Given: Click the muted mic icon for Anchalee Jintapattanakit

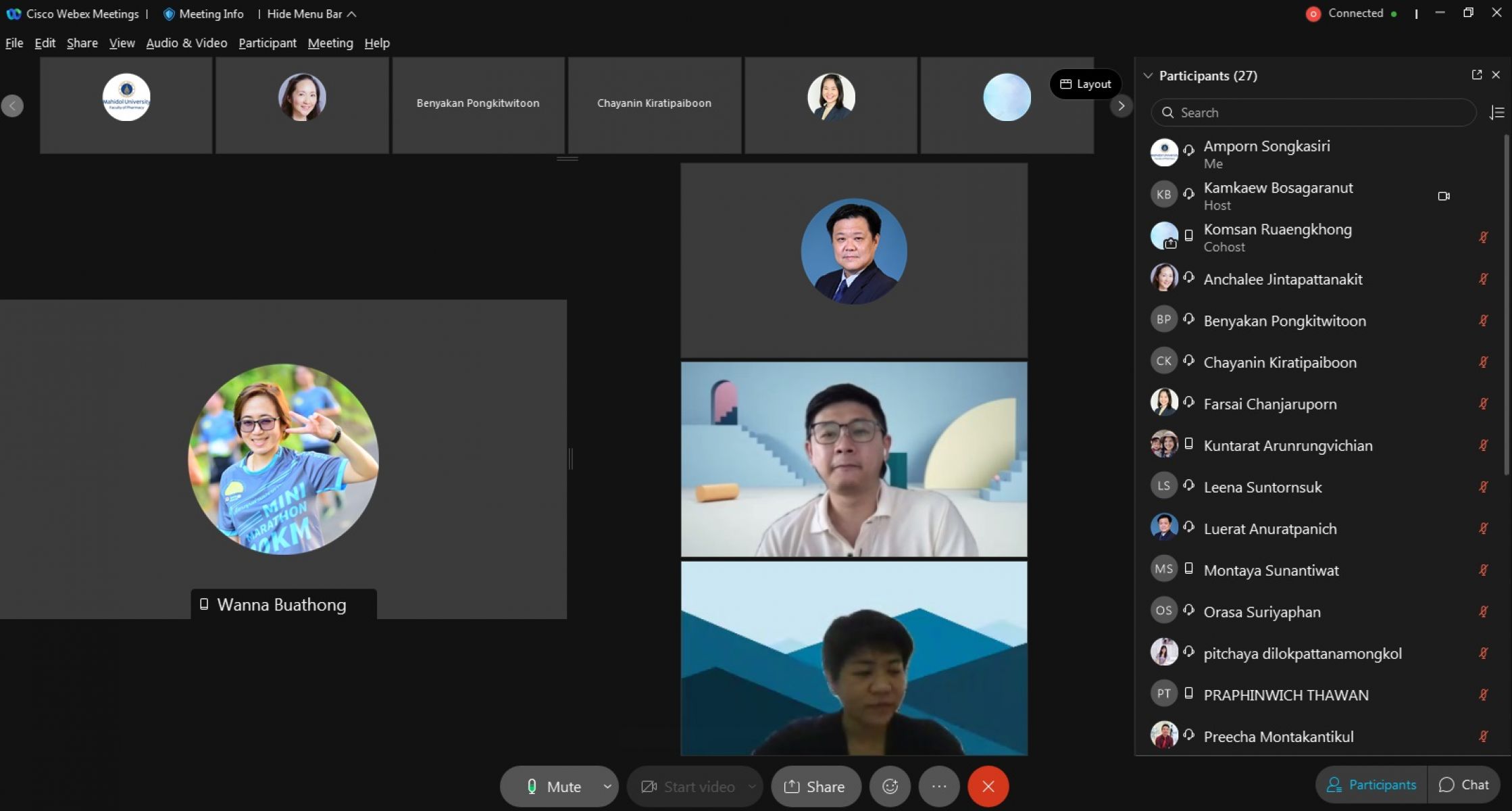Looking at the screenshot, I should coord(1483,279).
